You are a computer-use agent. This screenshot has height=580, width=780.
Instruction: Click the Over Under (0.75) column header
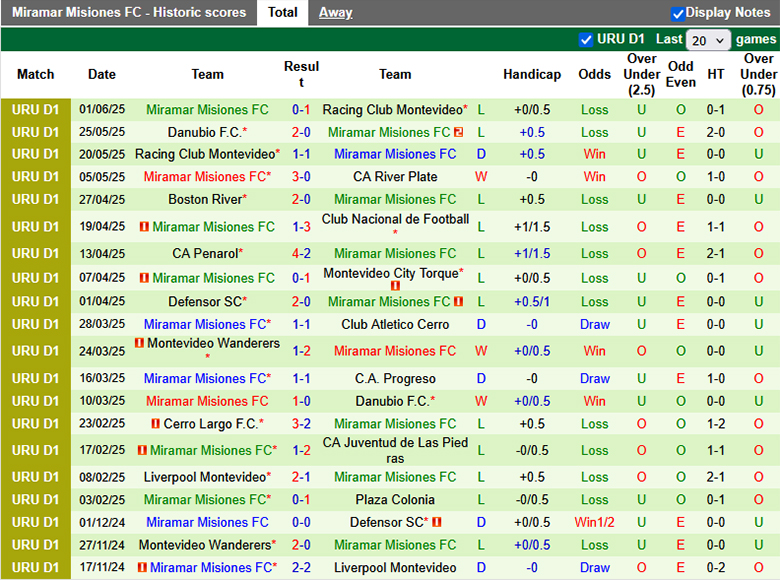point(758,75)
